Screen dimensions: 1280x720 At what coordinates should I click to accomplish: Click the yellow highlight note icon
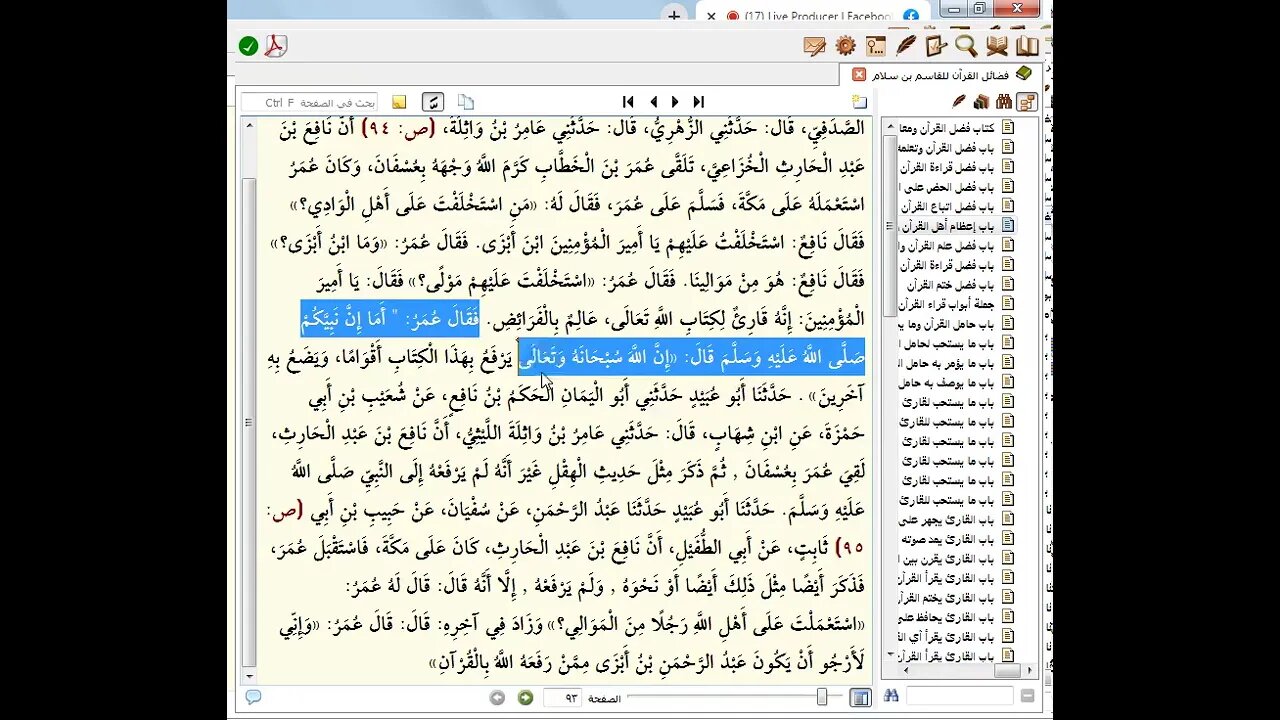pyautogui.click(x=399, y=102)
